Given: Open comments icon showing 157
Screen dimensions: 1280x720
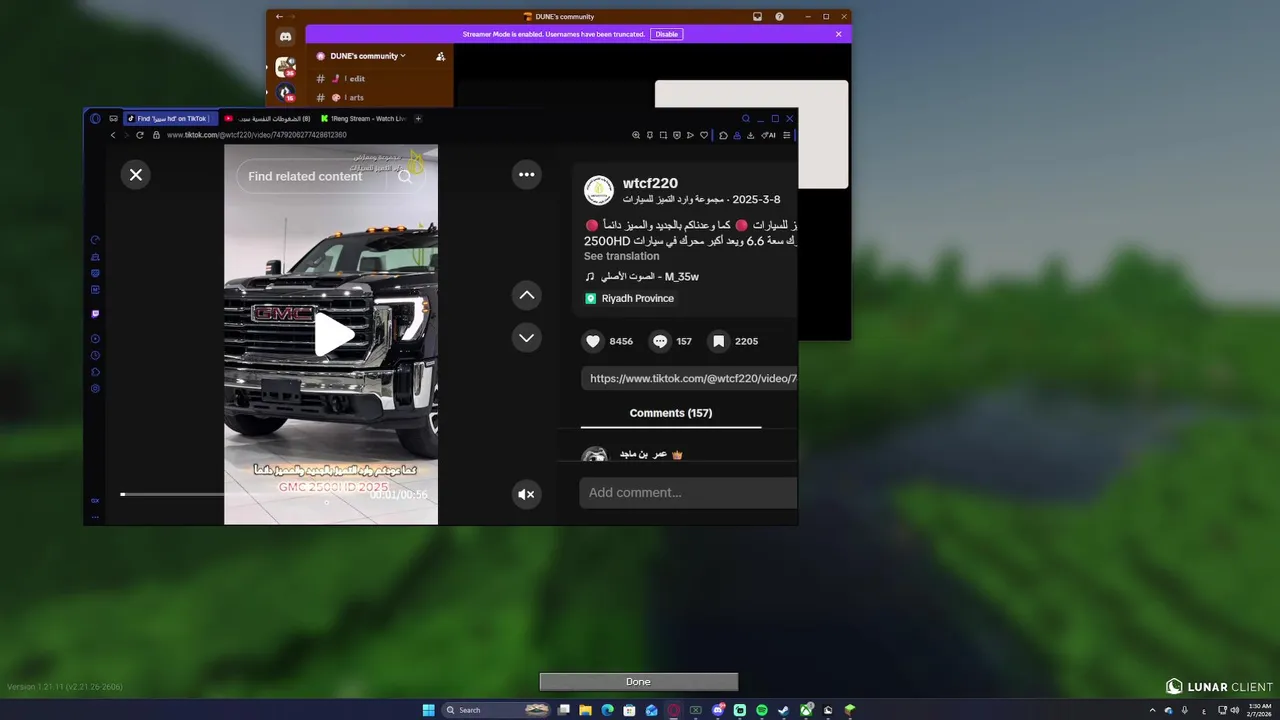Looking at the screenshot, I should [x=660, y=341].
